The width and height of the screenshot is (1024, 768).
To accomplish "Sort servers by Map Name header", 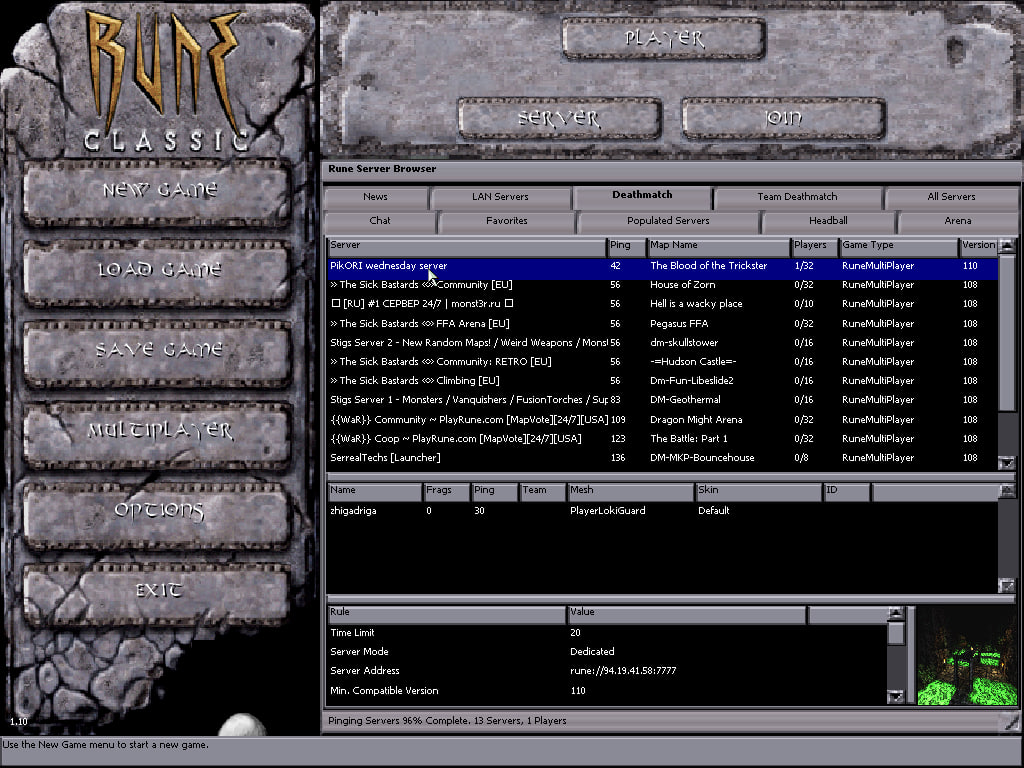I will pyautogui.click(x=717, y=245).
